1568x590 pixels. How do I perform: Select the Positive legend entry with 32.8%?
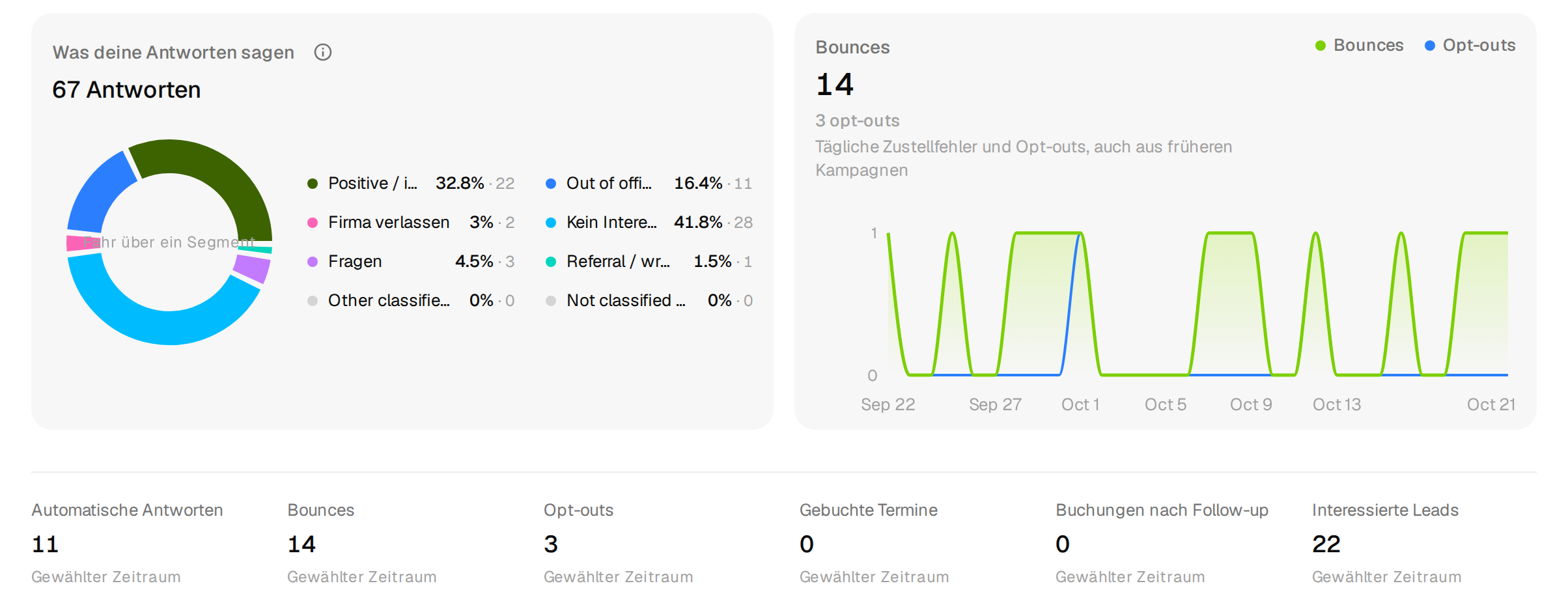[411, 184]
